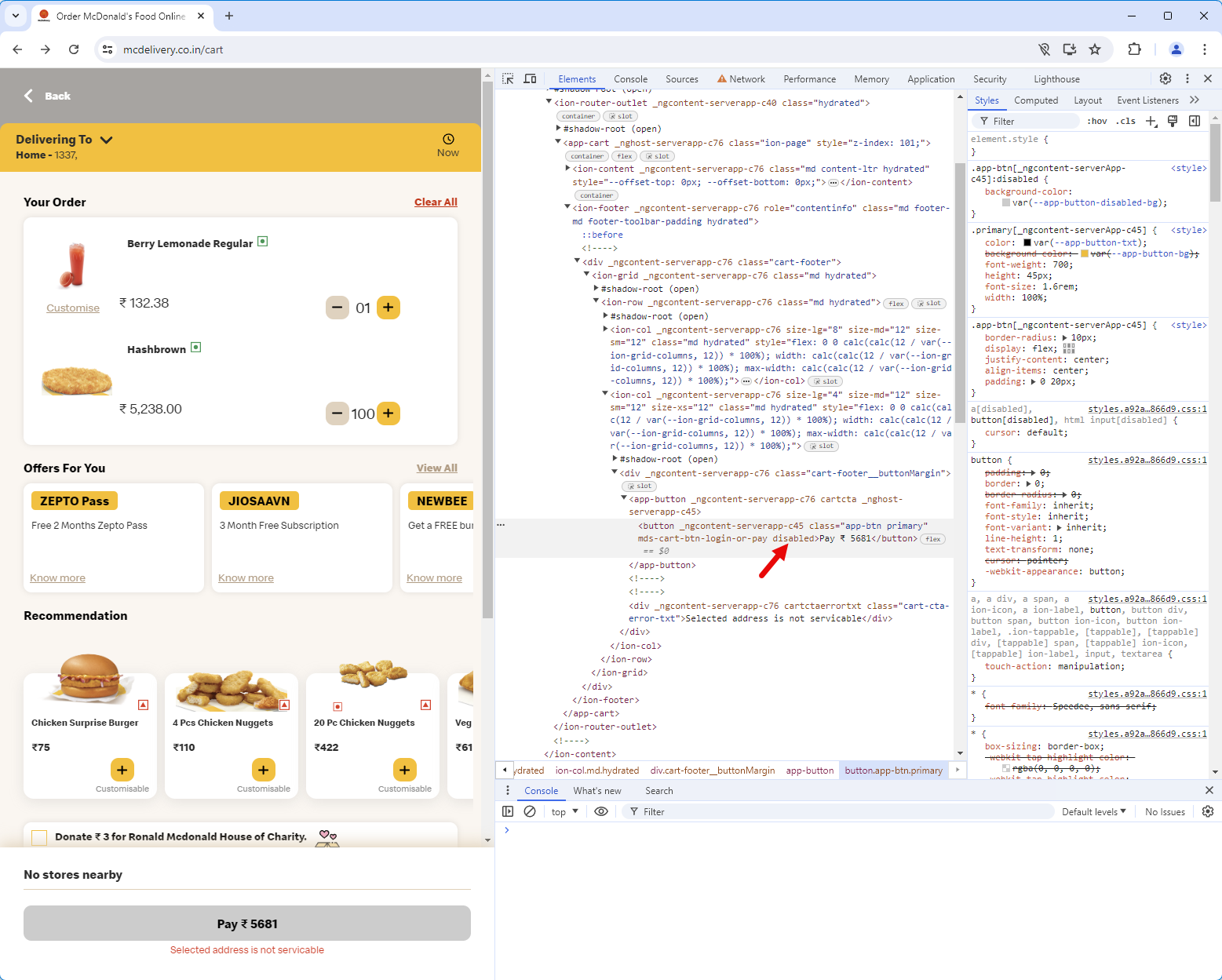
Task: Increase Berry Lemonade quantity
Action: pyautogui.click(x=388, y=308)
